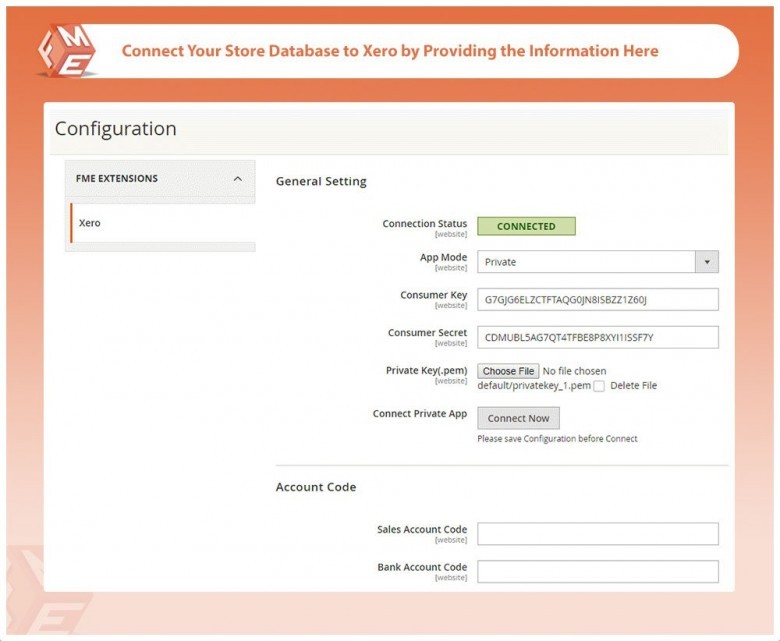Image resolution: width=780 pixels, height=641 pixels.
Task: Click the default/privatekey_1.pem file name
Action: tap(533, 386)
